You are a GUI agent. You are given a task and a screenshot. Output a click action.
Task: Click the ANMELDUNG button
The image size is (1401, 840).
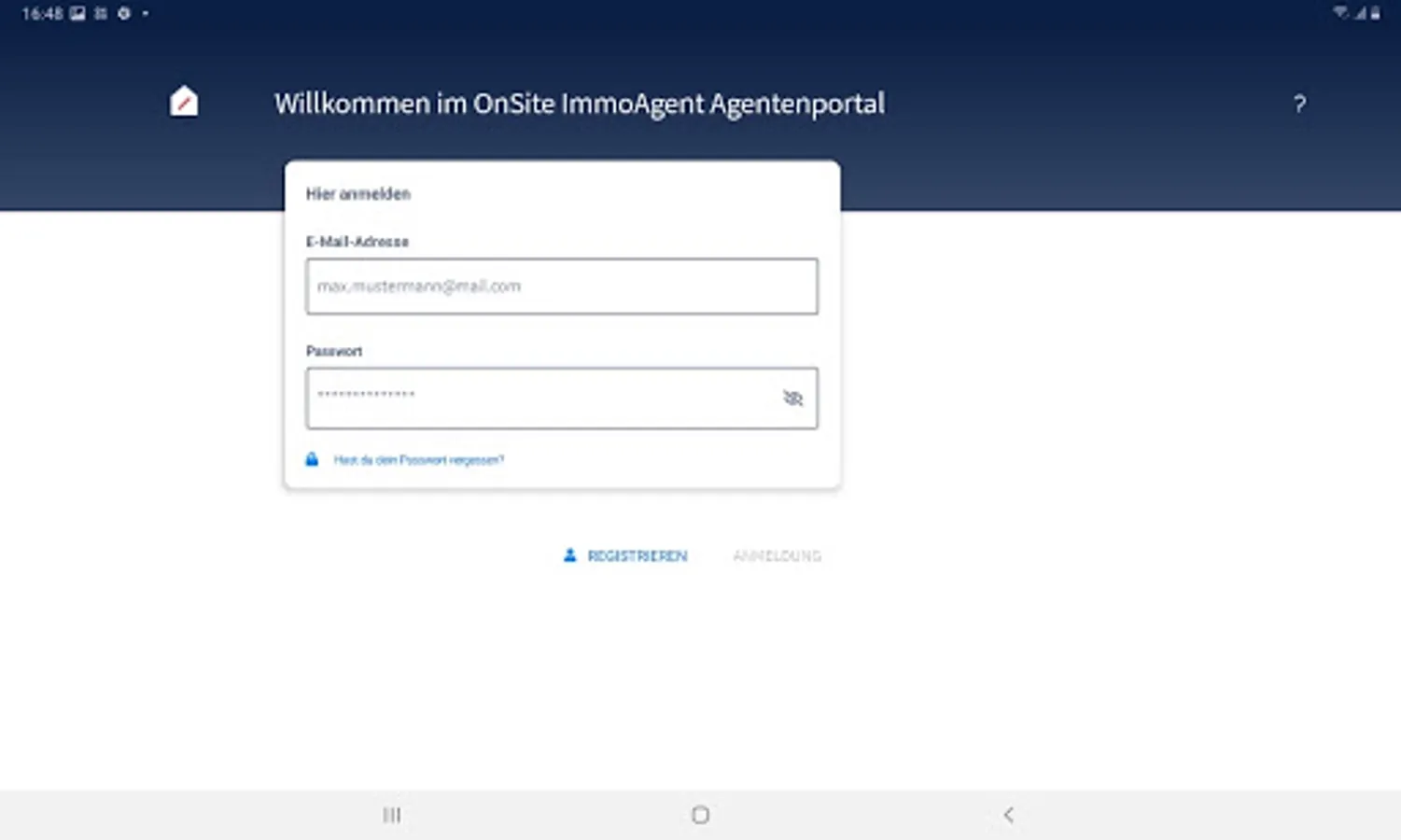point(777,556)
